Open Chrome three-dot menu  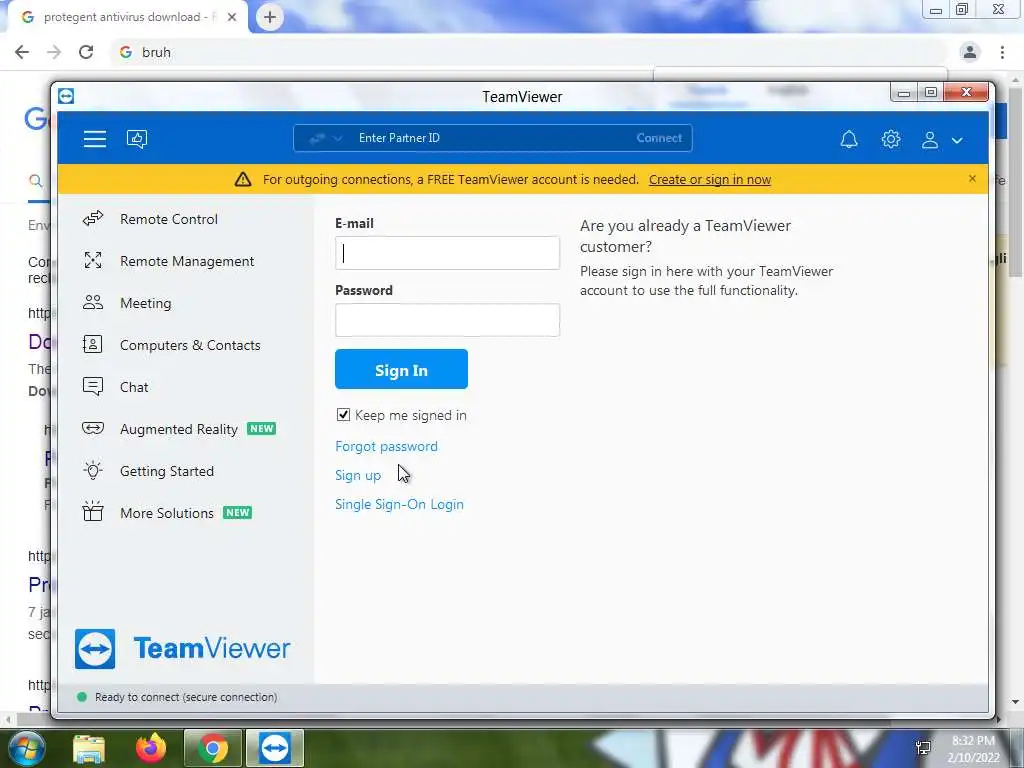tap(1002, 52)
